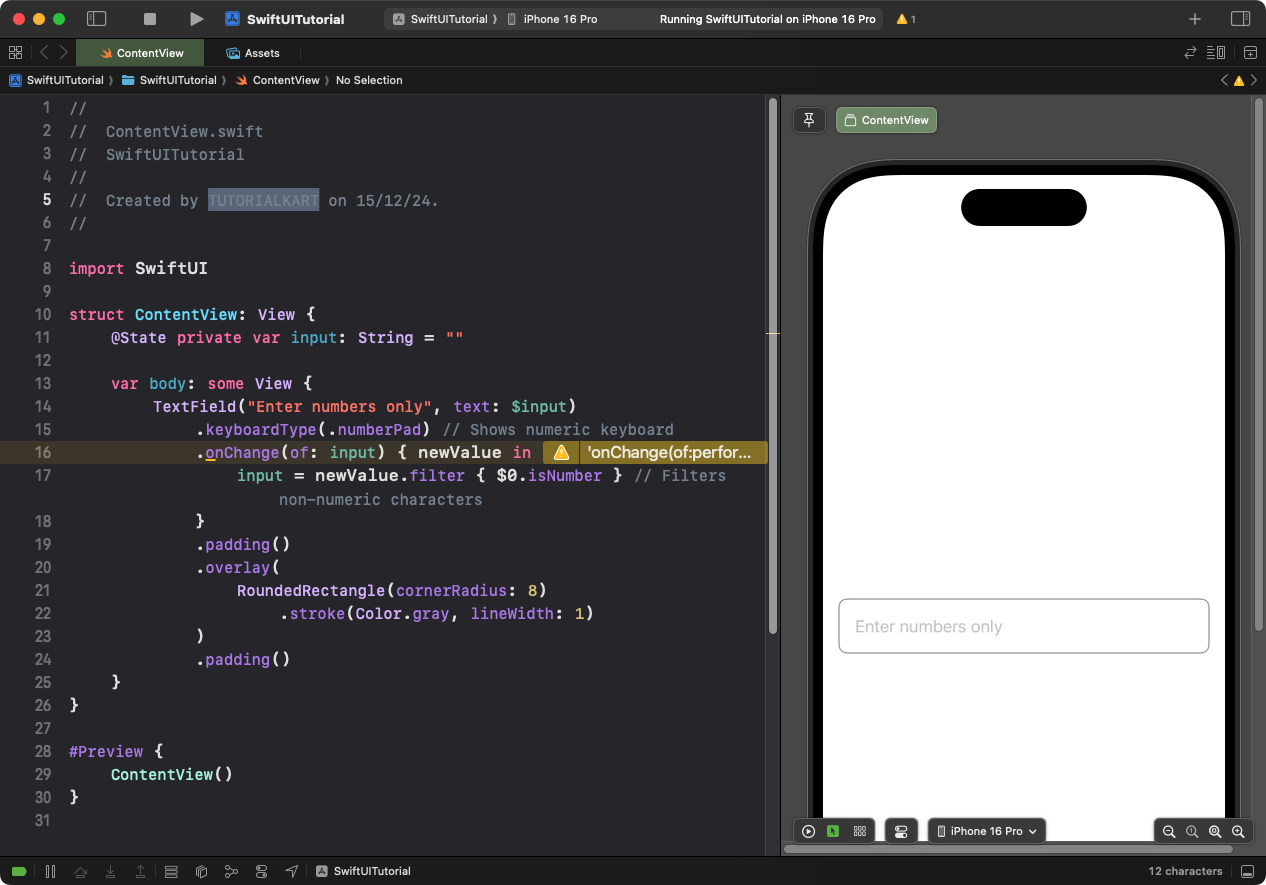Enable selectable preview mode
1266x885 pixels.
pos(833,831)
